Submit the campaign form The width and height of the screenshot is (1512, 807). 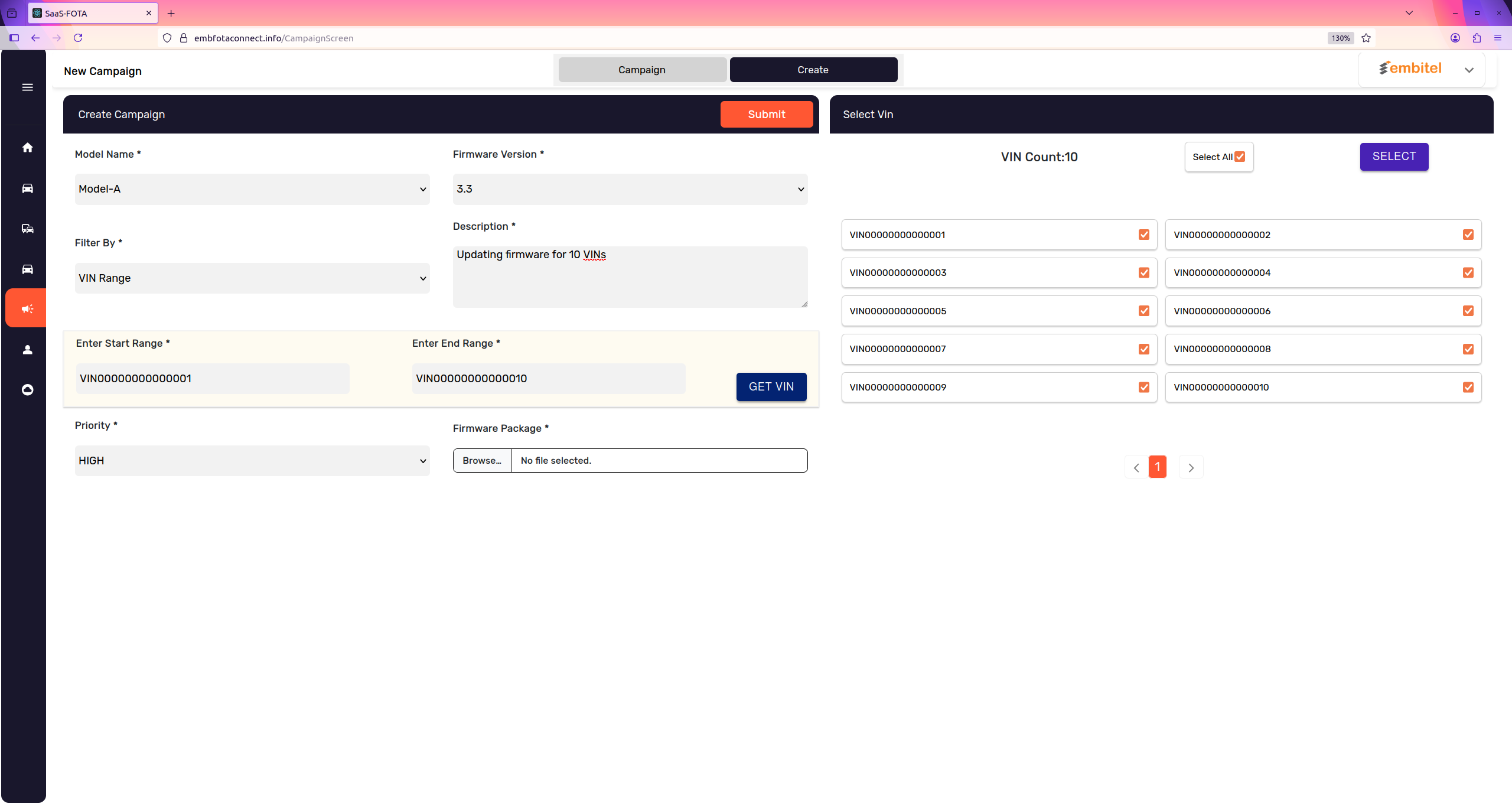[x=766, y=114]
